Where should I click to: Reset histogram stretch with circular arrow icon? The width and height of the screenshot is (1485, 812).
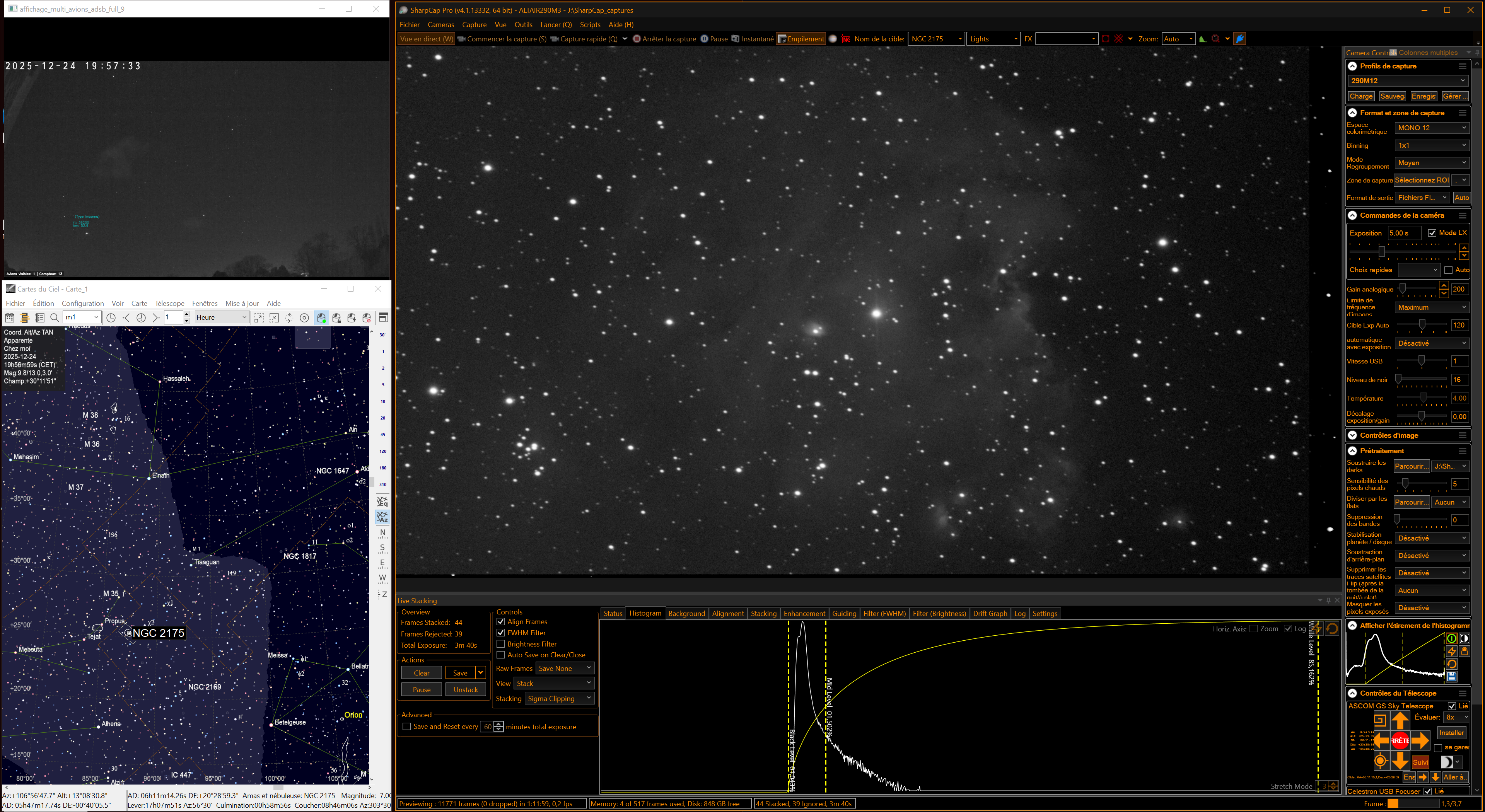(1451, 664)
